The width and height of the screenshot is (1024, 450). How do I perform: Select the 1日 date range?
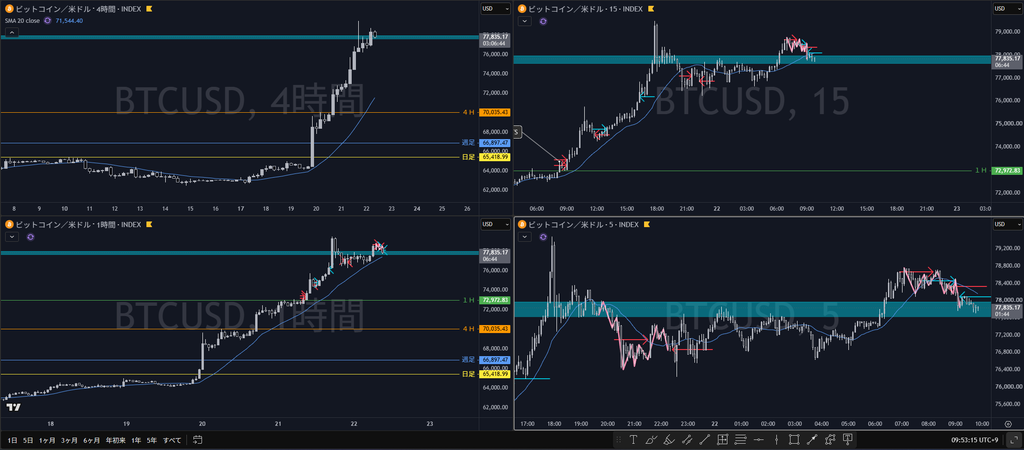(10, 440)
